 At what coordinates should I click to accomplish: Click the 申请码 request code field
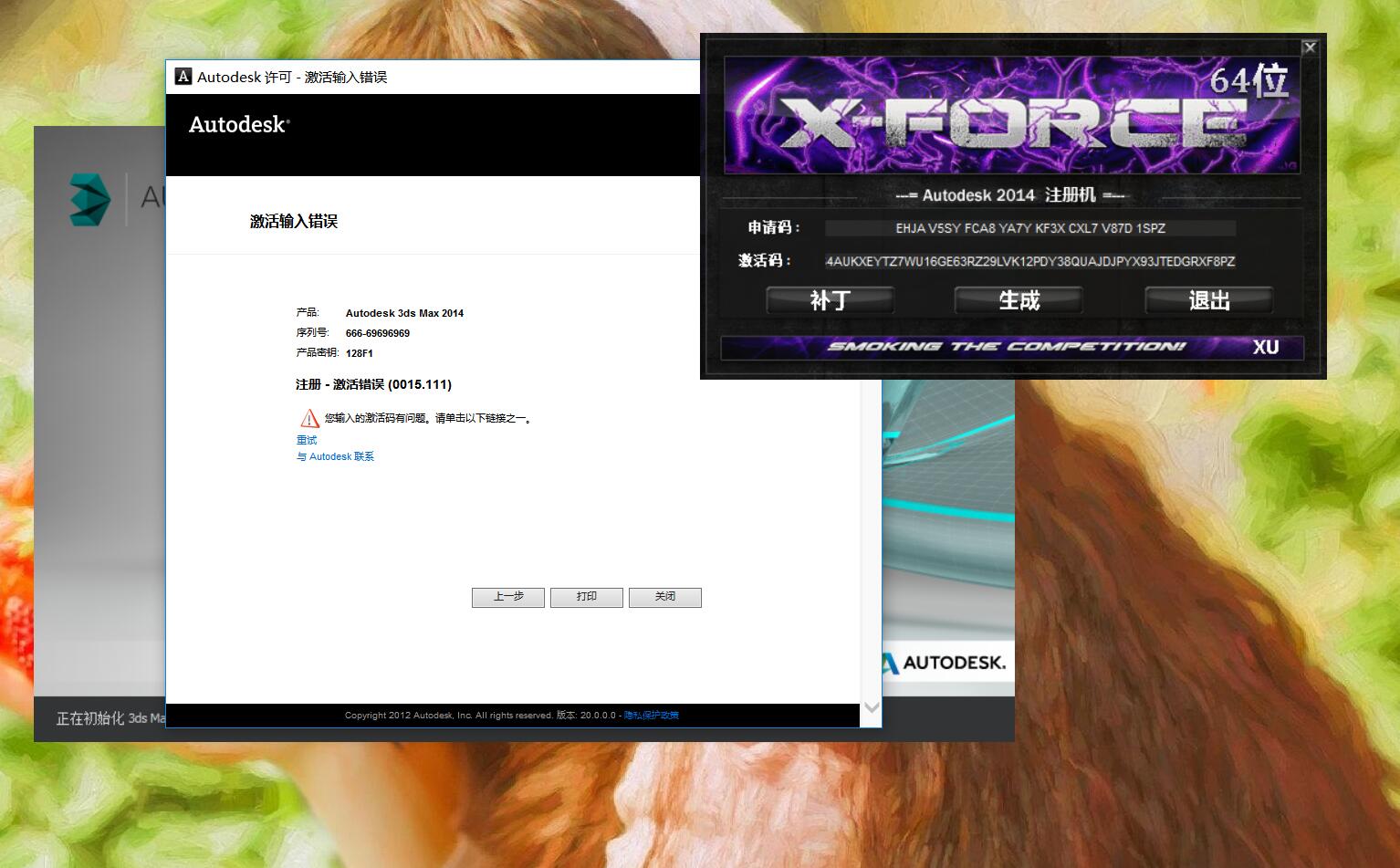point(1030,228)
